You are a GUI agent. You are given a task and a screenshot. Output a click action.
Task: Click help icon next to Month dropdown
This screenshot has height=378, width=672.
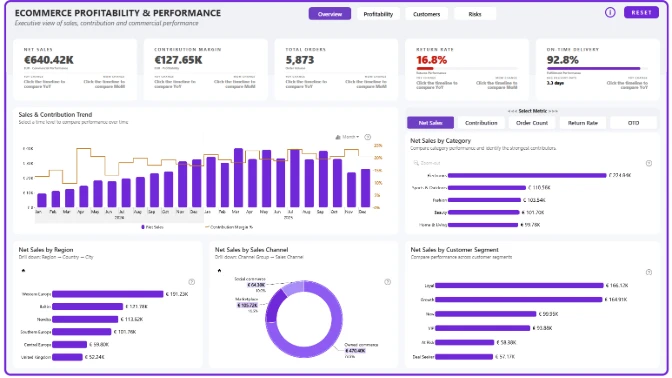coord(368,137)
